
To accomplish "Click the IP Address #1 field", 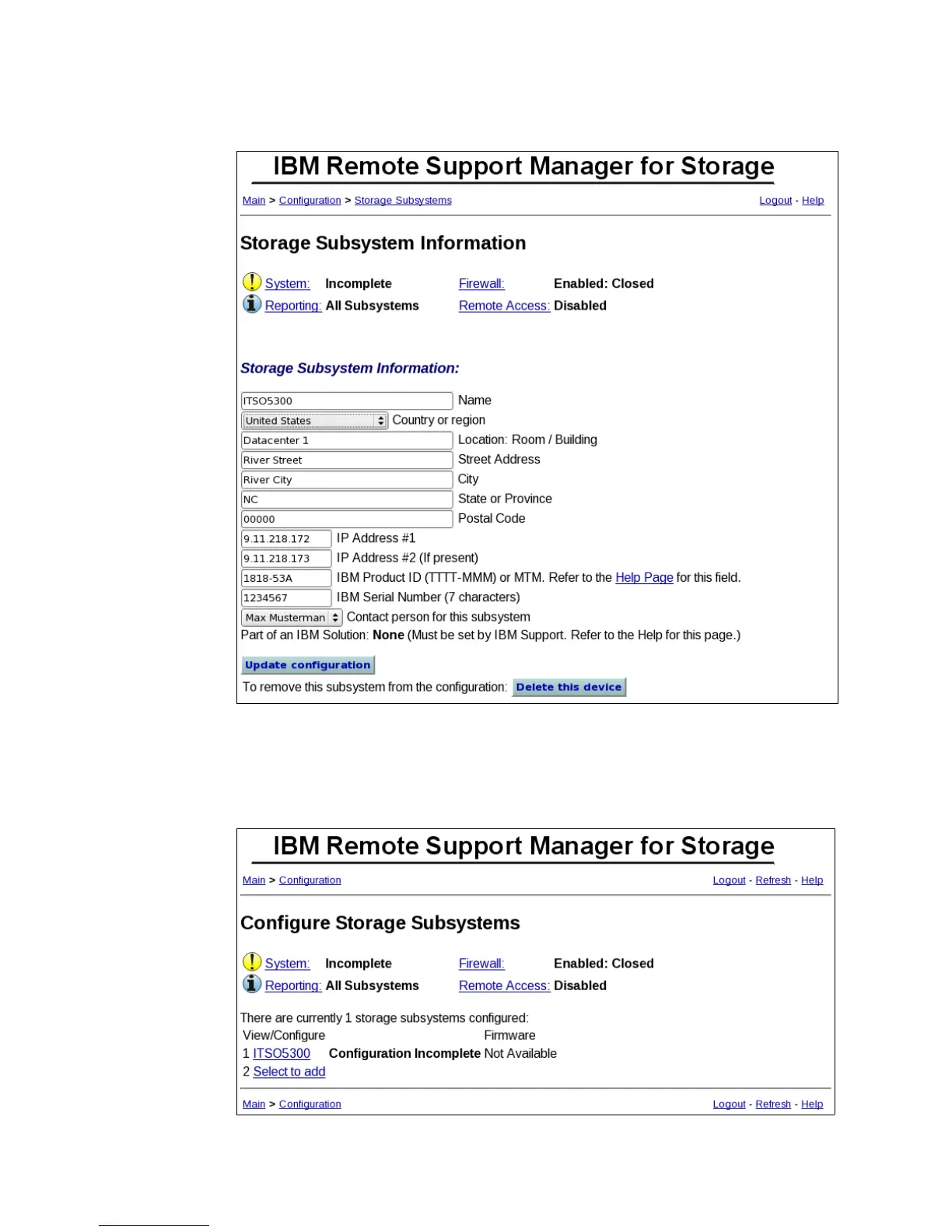I will (x=286, y=539).
